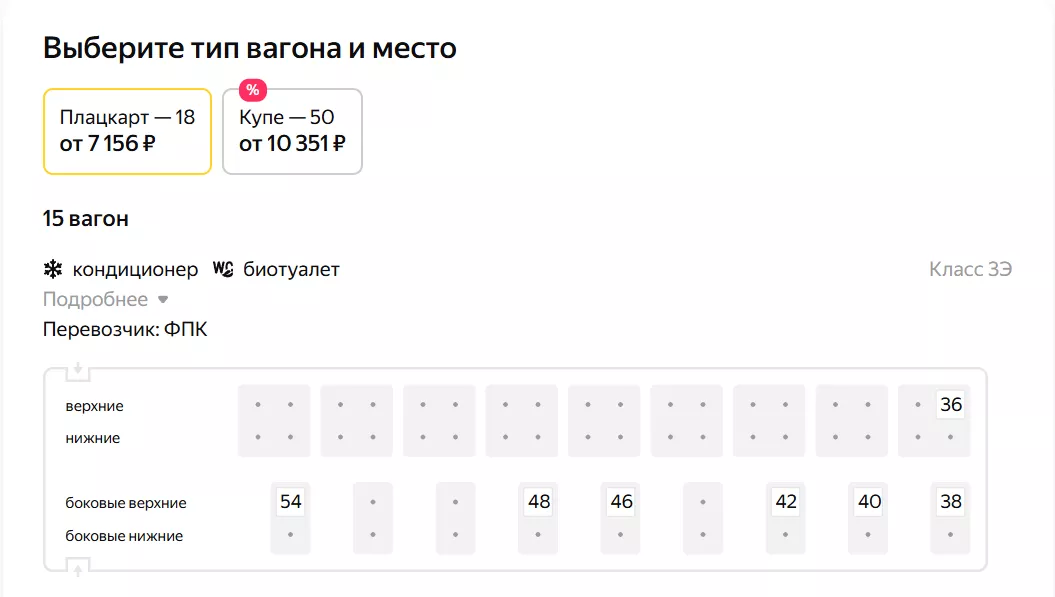Select side upper seat 48
Image resolution: width=1055 pixels, height=597 pixels.
pyautogui.click(x=538, y=501)
